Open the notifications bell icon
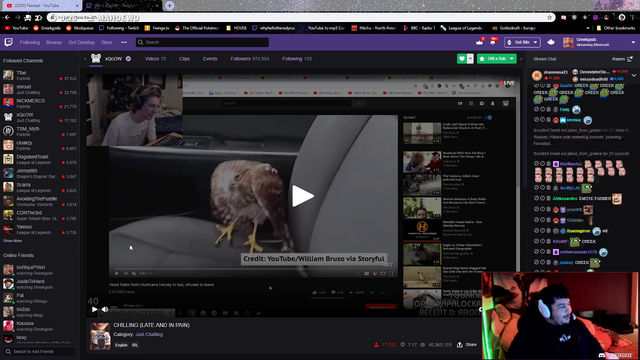The width and height of the screenshot is (640, 360). tap(493, 42)
